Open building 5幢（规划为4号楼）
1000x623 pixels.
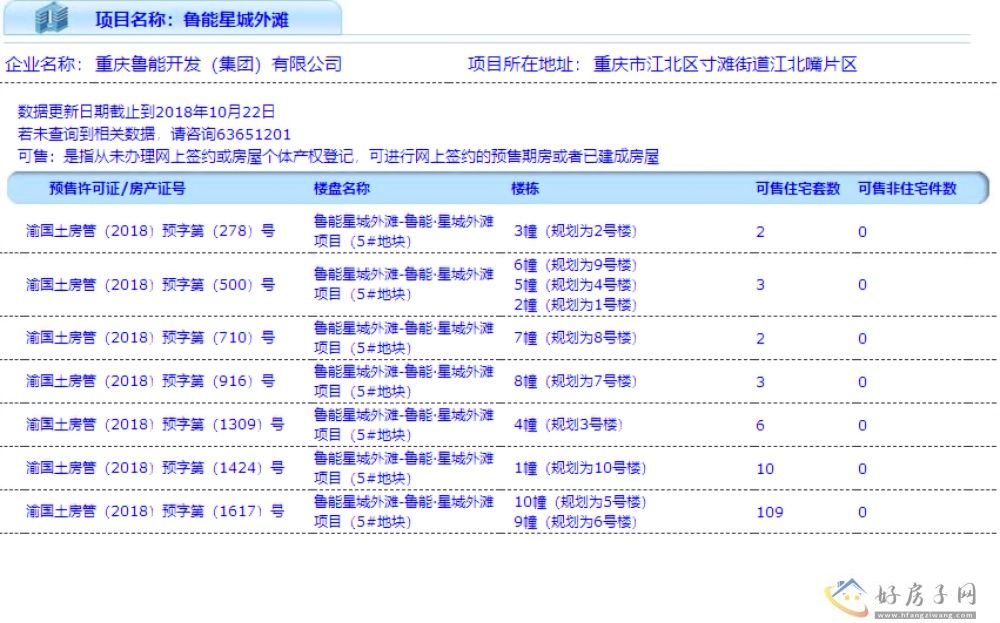coord(575,284)
